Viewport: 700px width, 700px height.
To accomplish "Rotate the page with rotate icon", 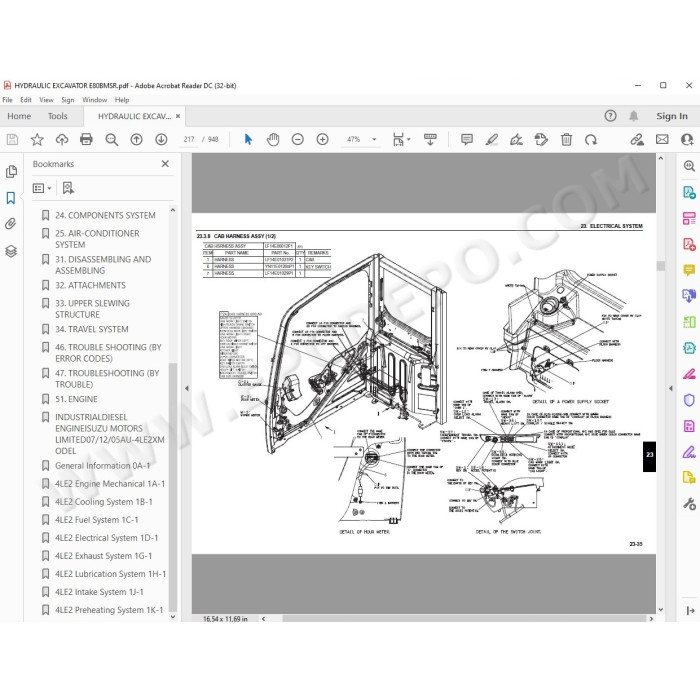I will click(x=591, y=140).
